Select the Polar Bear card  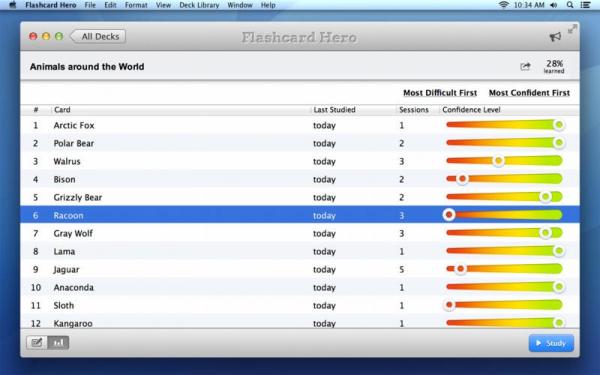[x=300, y=143]
